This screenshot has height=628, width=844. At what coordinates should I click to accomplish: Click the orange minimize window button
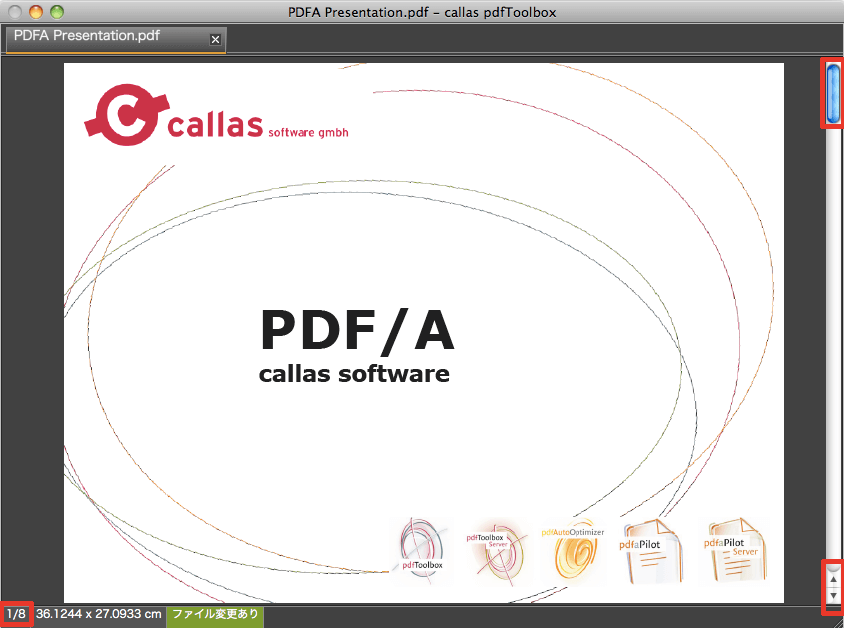point(36,12)
